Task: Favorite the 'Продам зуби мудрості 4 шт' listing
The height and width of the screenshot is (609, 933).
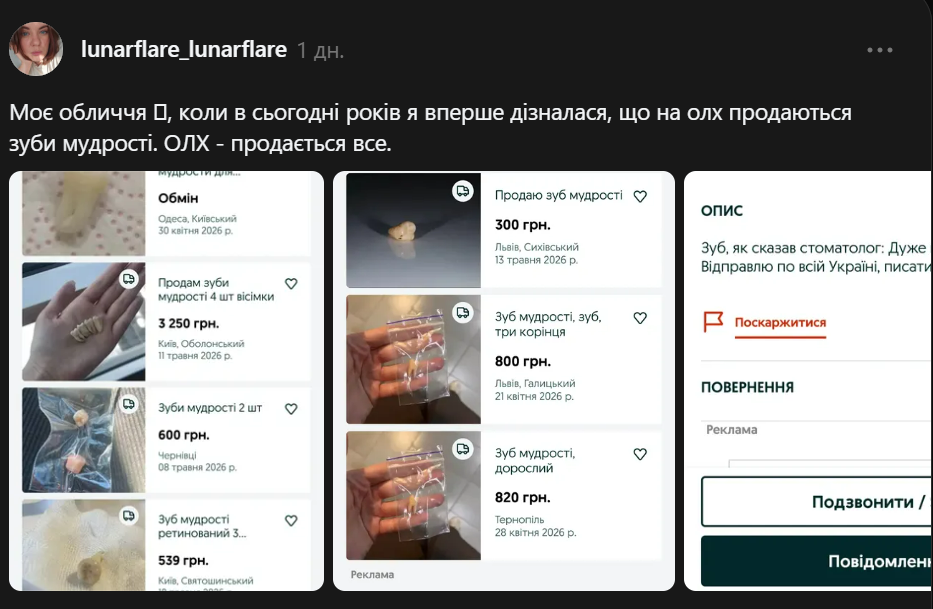Action: [x=291, y=284]
